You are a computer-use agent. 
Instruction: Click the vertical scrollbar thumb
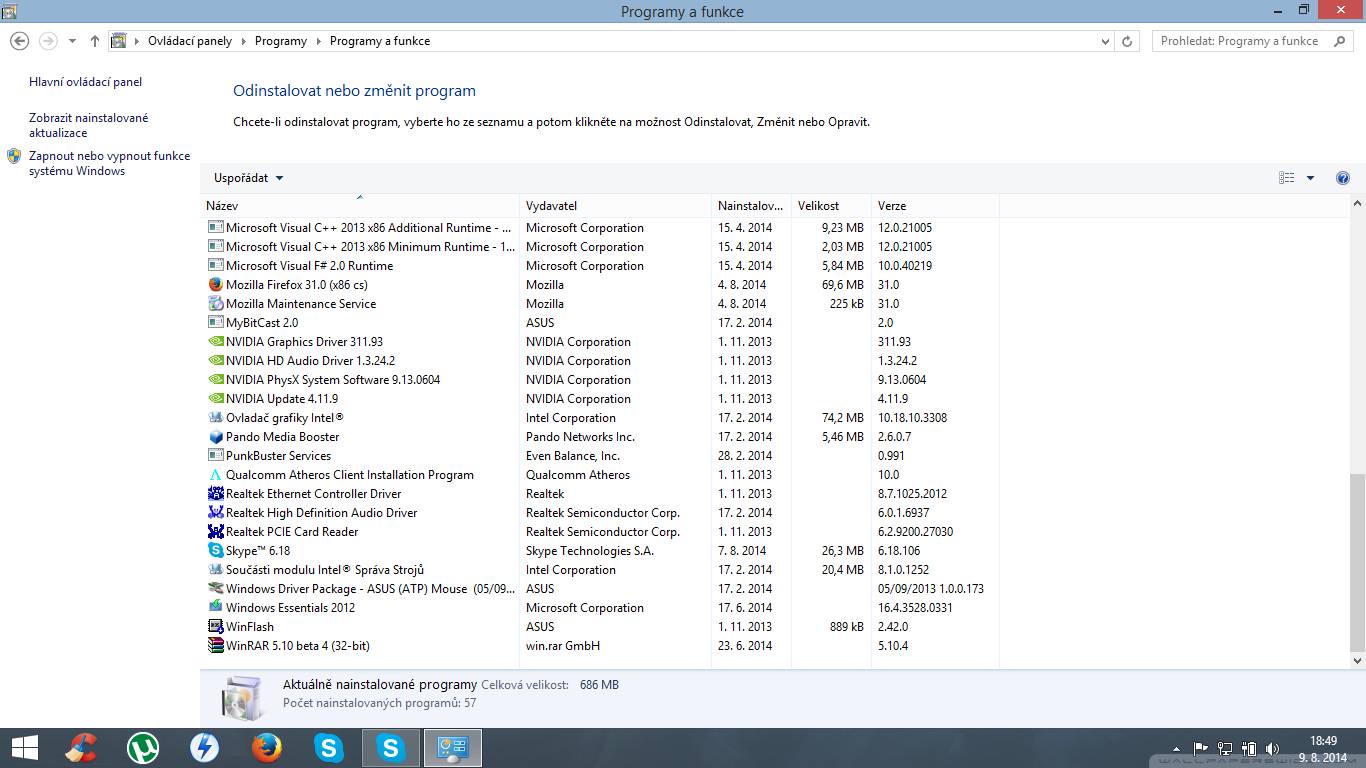point(1357,562)
